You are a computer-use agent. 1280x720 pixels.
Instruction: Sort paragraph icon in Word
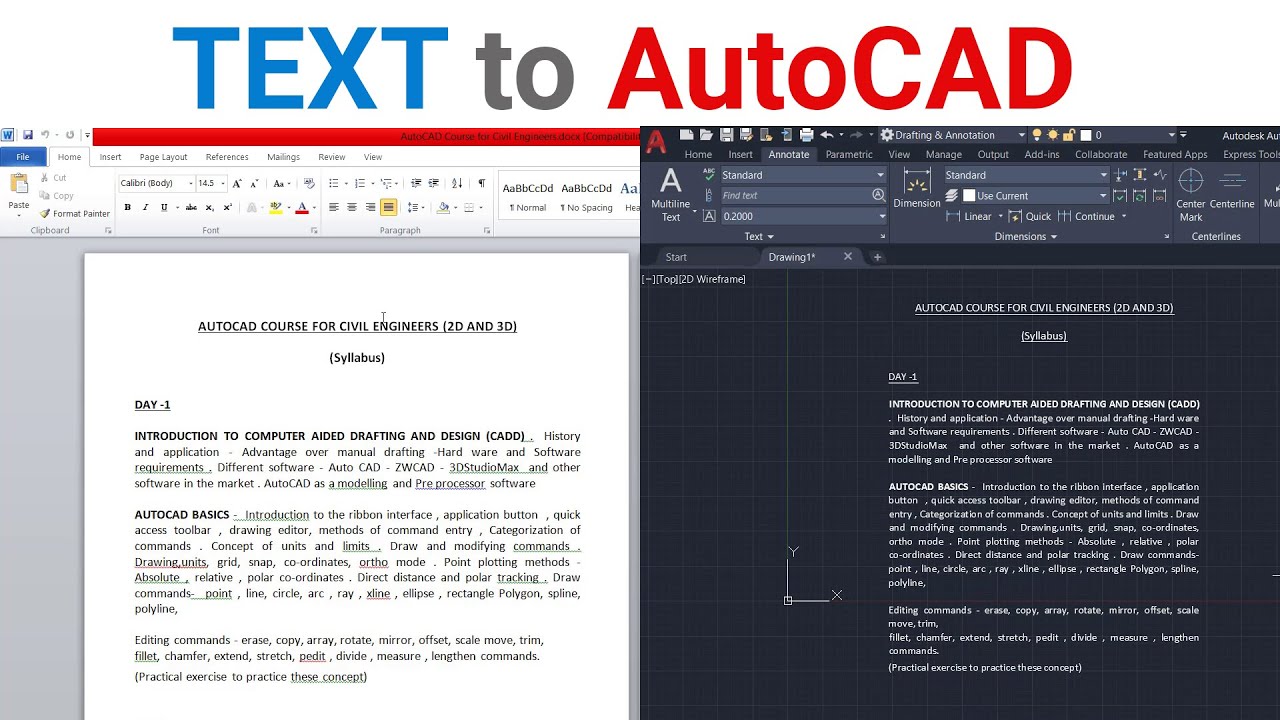[457, 183]
